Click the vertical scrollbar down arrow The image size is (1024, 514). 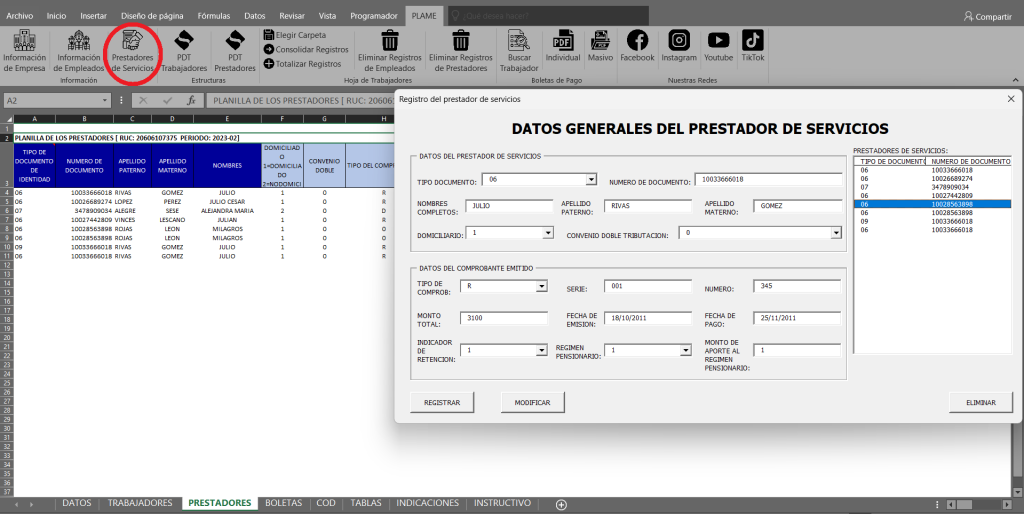point(1017,491)
